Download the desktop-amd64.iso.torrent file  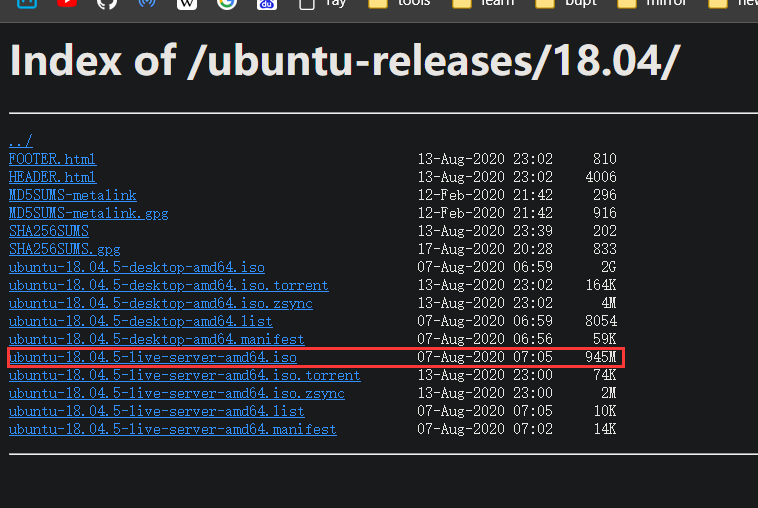pyautogui.click(x=169, y=285)
